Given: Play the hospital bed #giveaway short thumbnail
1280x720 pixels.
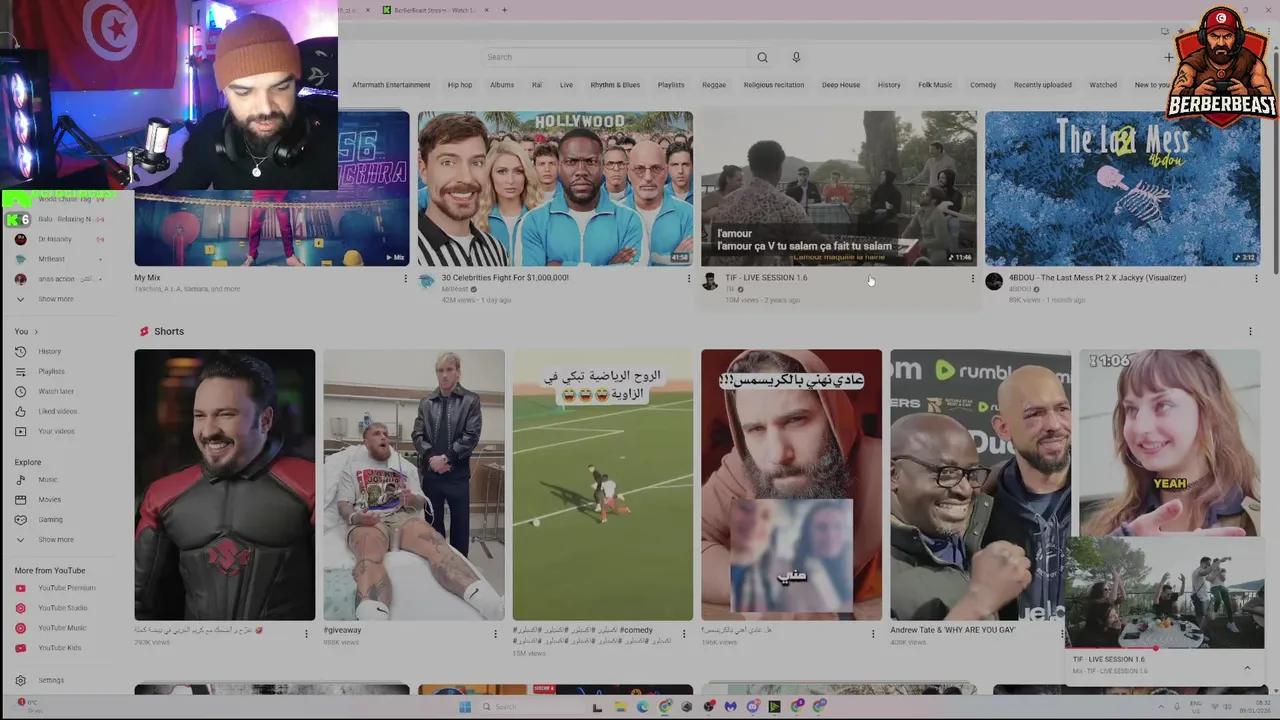Looking at the screenshot, I should [413, 485].
